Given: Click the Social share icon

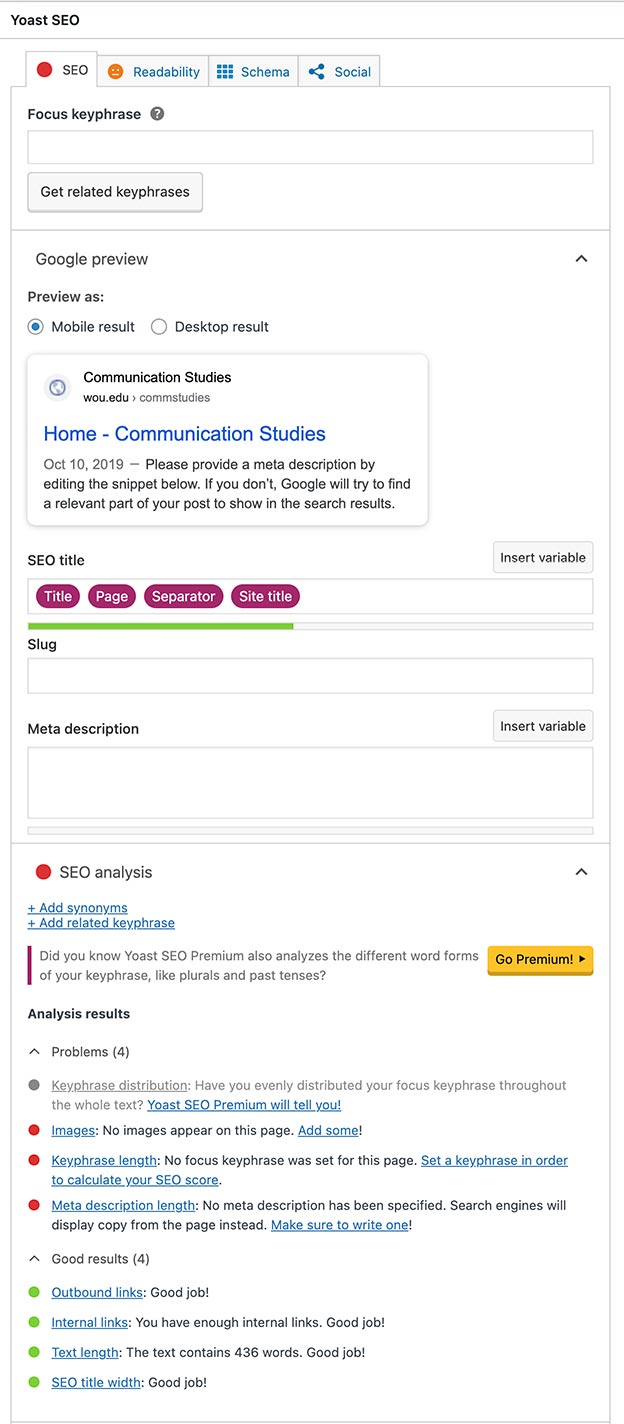Looking at the screenshot, I should click(x=318, y=71).
